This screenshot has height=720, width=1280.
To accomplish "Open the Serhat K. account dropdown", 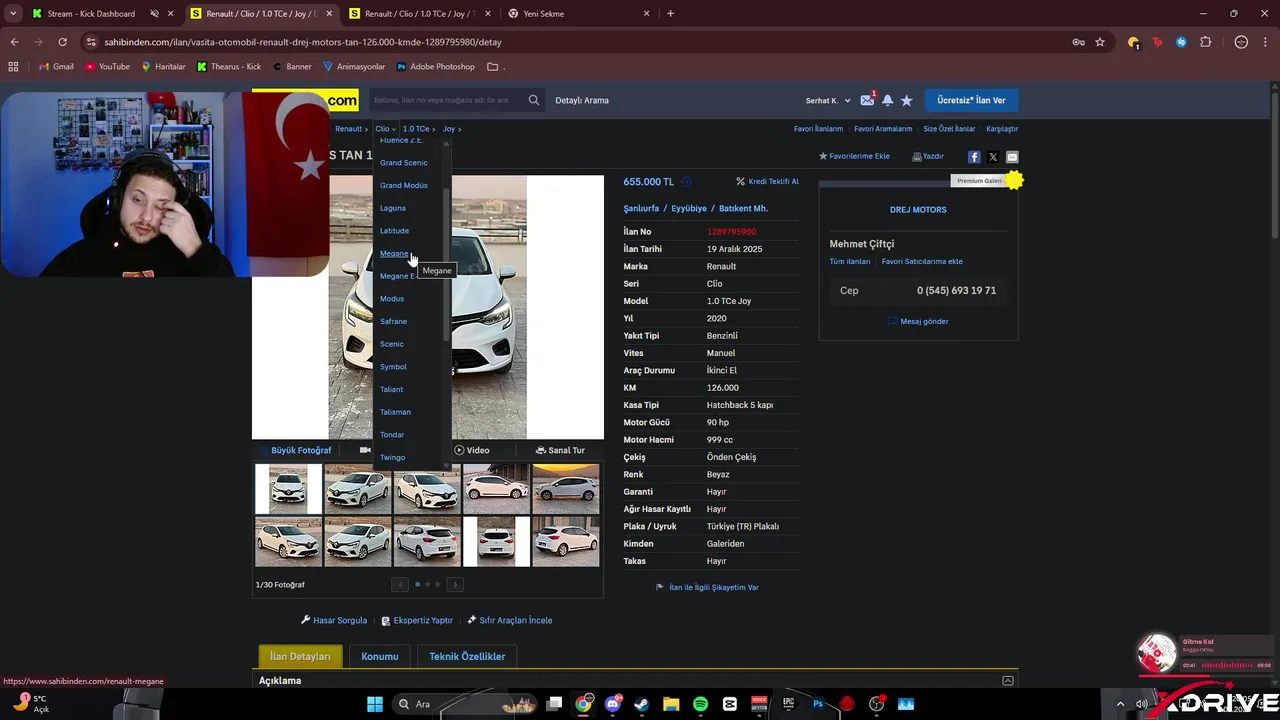I will 828,100.
